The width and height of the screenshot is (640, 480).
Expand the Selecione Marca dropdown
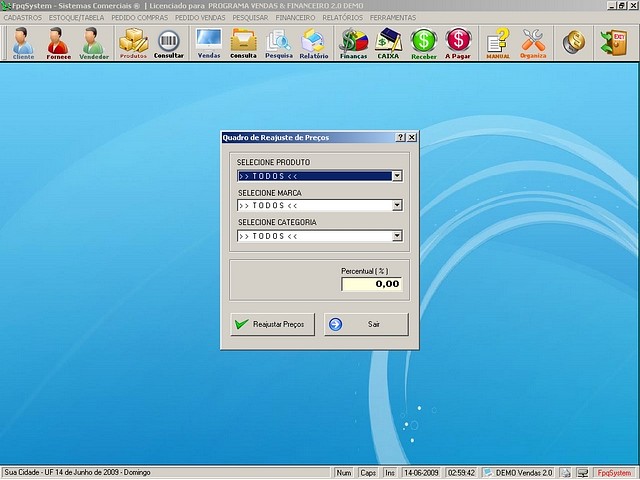(397, 206)
